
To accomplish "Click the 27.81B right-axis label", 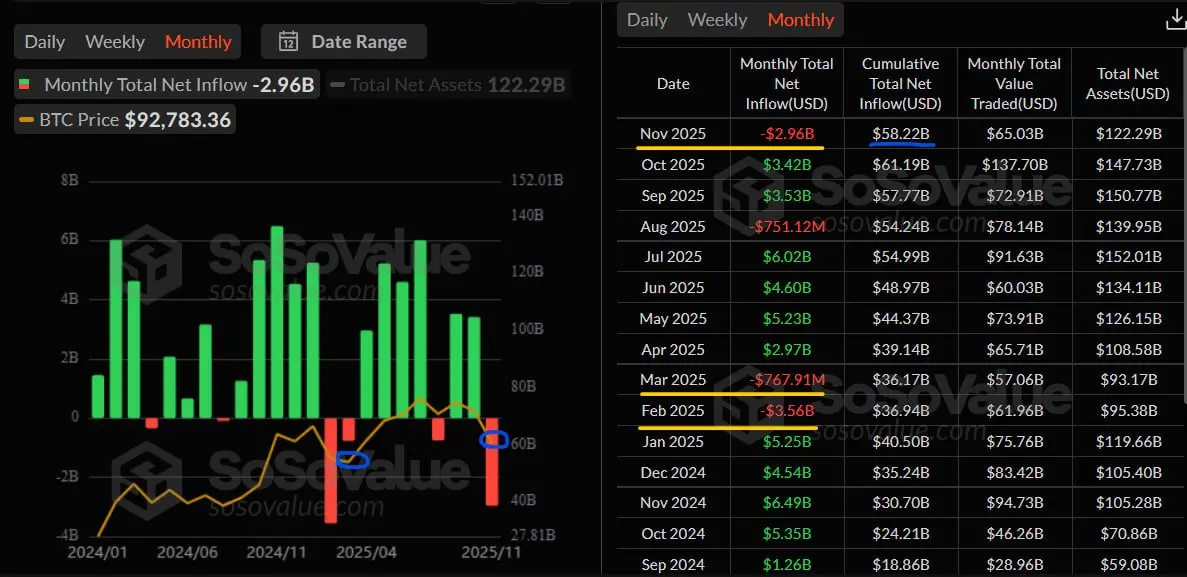I will (x=534, y=536).
